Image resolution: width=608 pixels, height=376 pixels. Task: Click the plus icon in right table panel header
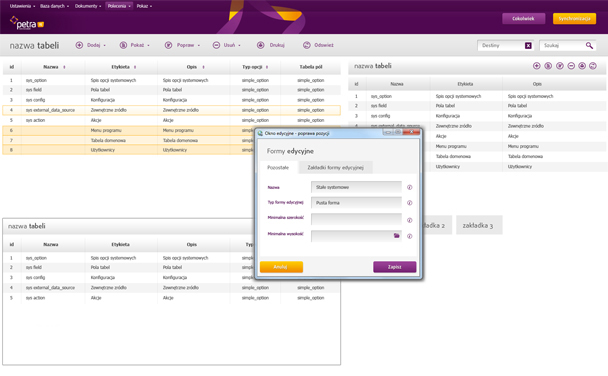tap(537, 66)
